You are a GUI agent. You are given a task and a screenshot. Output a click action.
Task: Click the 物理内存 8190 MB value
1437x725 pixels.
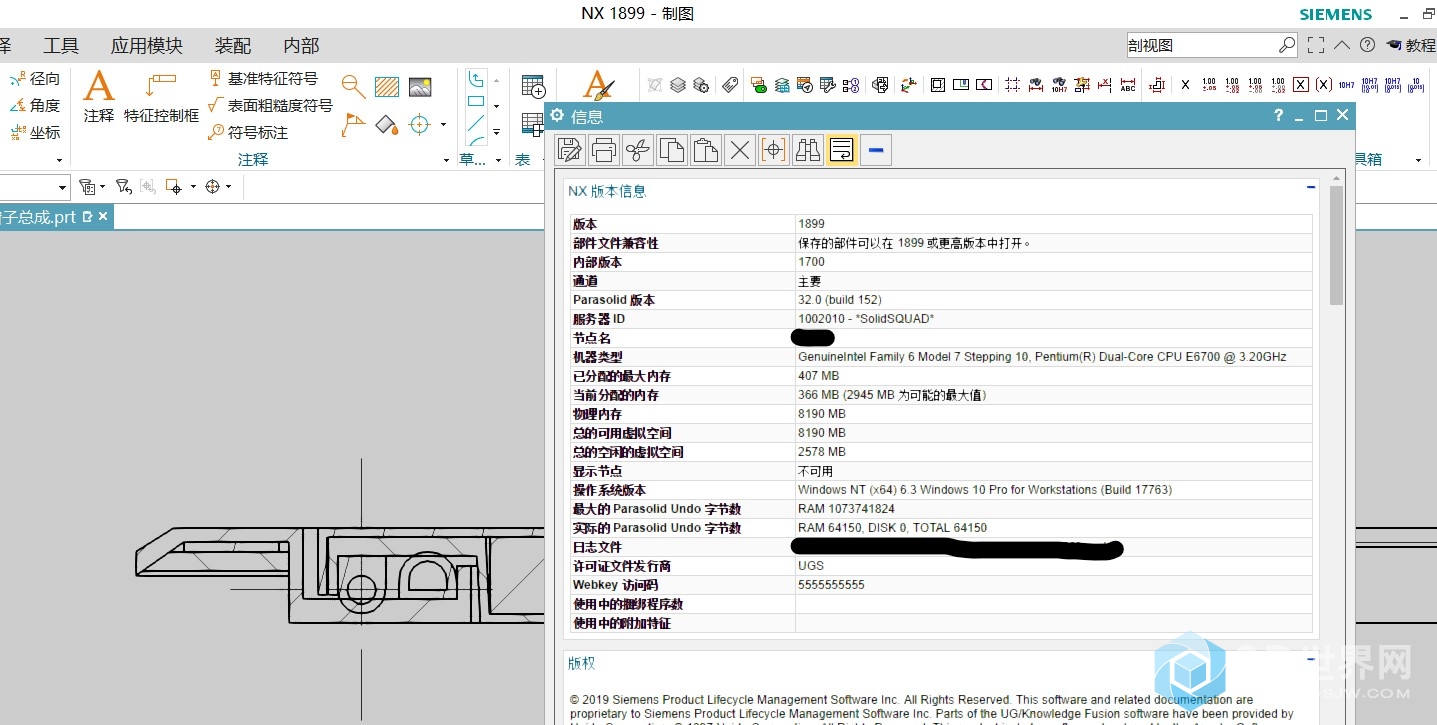[822, 413]
